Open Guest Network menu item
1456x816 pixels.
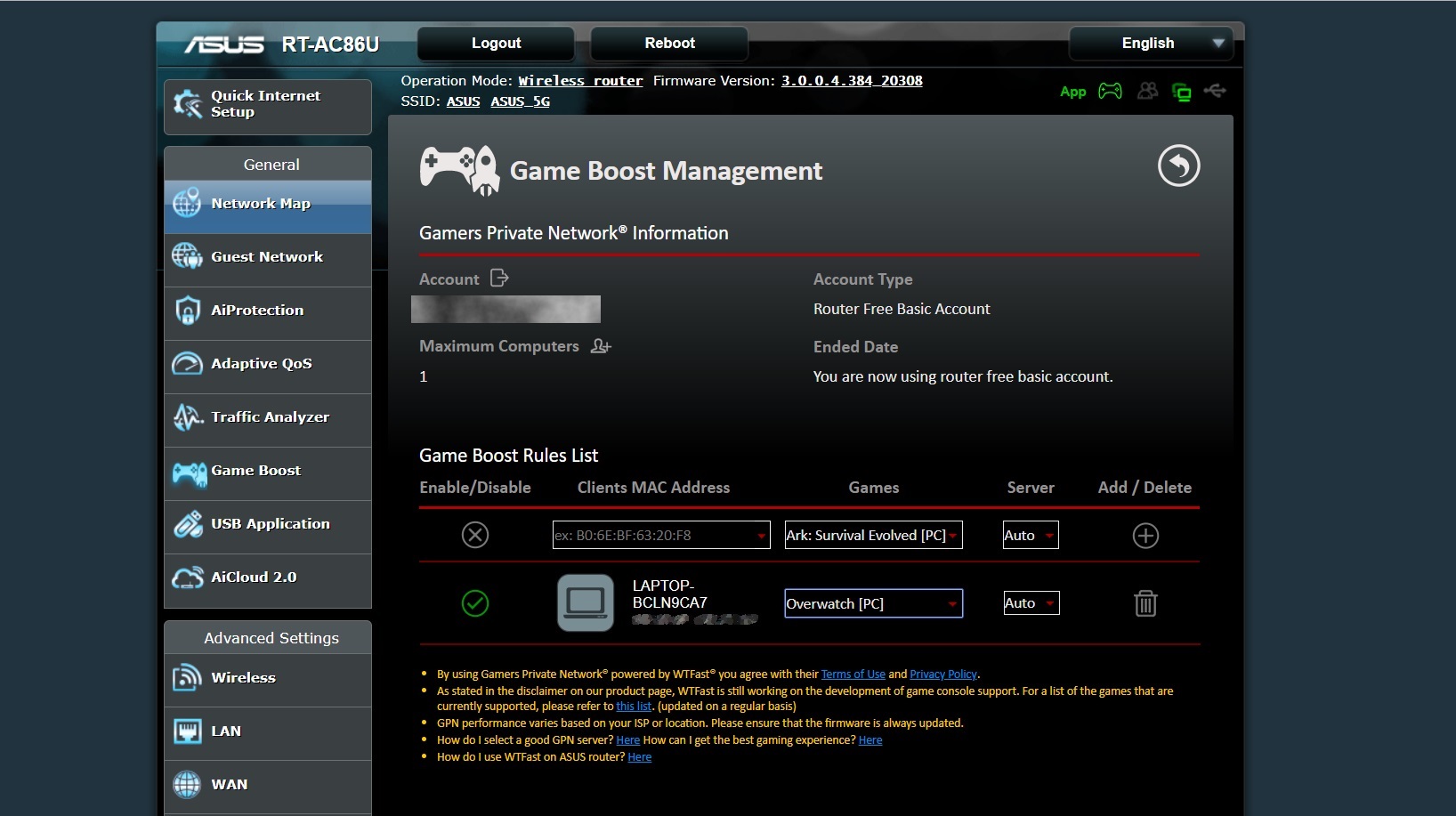[268, 260]
